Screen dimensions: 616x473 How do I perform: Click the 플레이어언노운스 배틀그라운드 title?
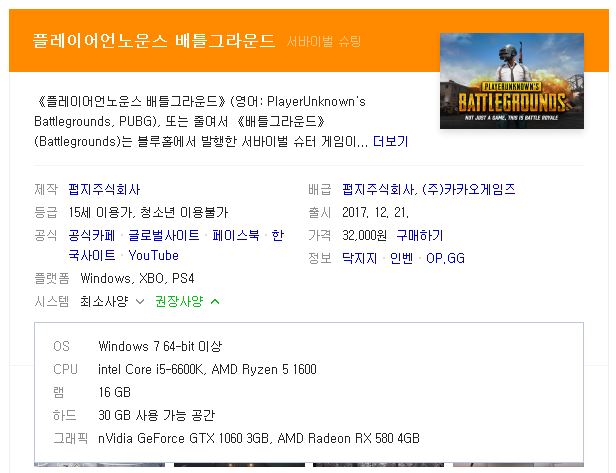[154, 41]
